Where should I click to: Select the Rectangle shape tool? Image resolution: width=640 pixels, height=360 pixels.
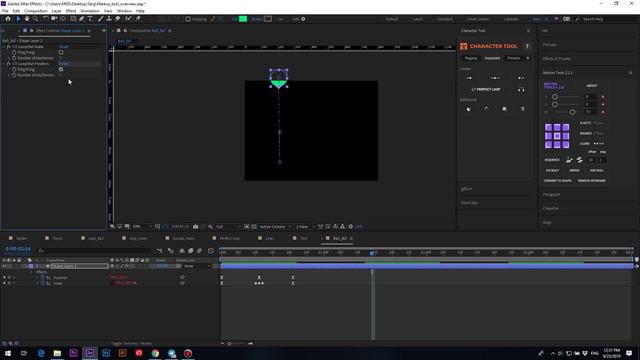coord(73,19)
